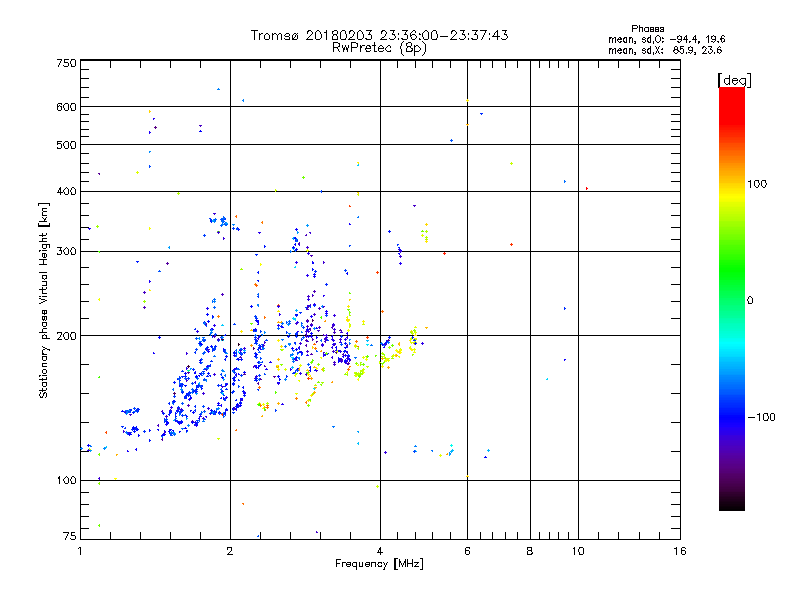Click the 'Frequency [MHz]' axis label

(x=379, y=564)
